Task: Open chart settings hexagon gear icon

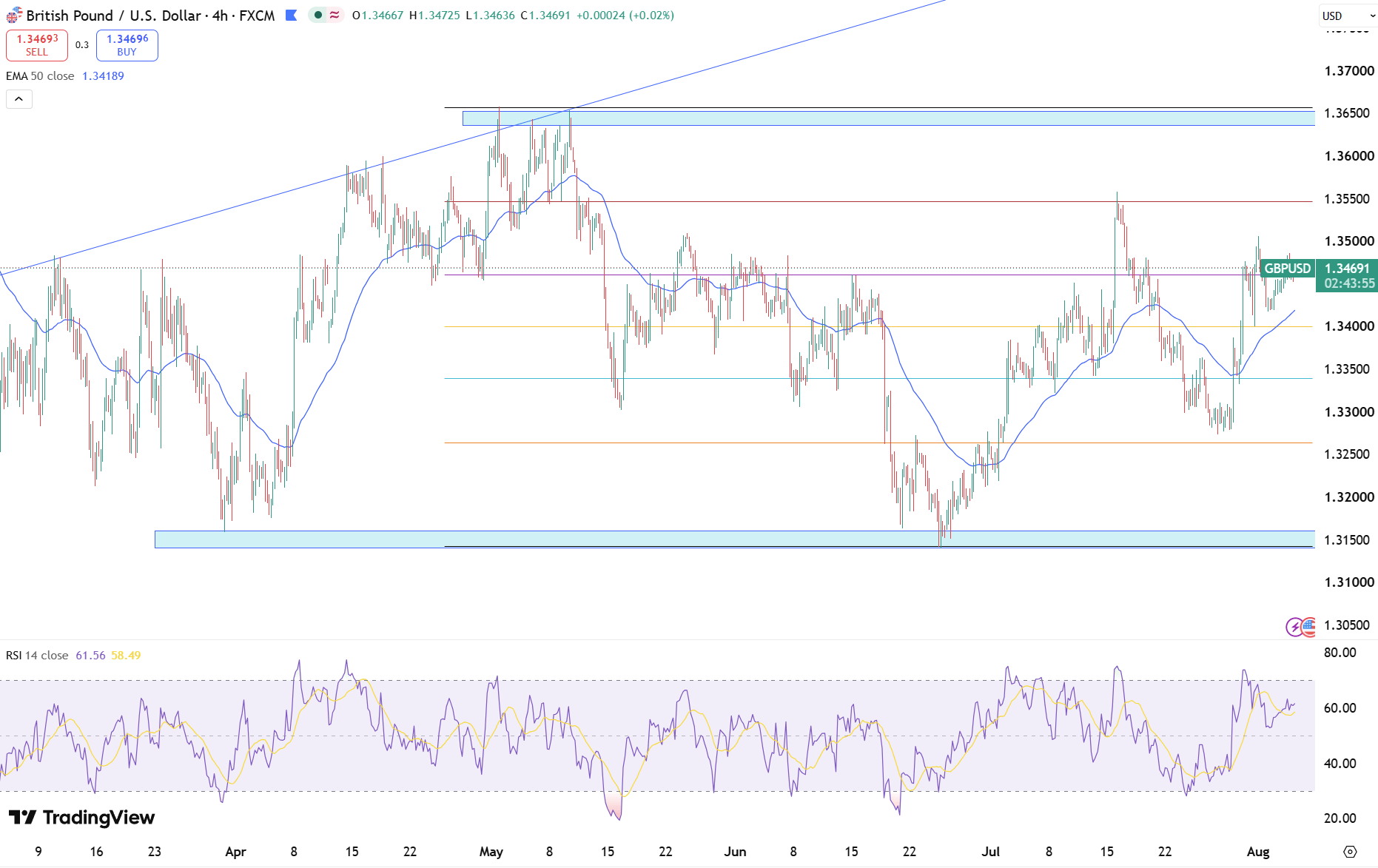Action: click(x=1350, y=852)
